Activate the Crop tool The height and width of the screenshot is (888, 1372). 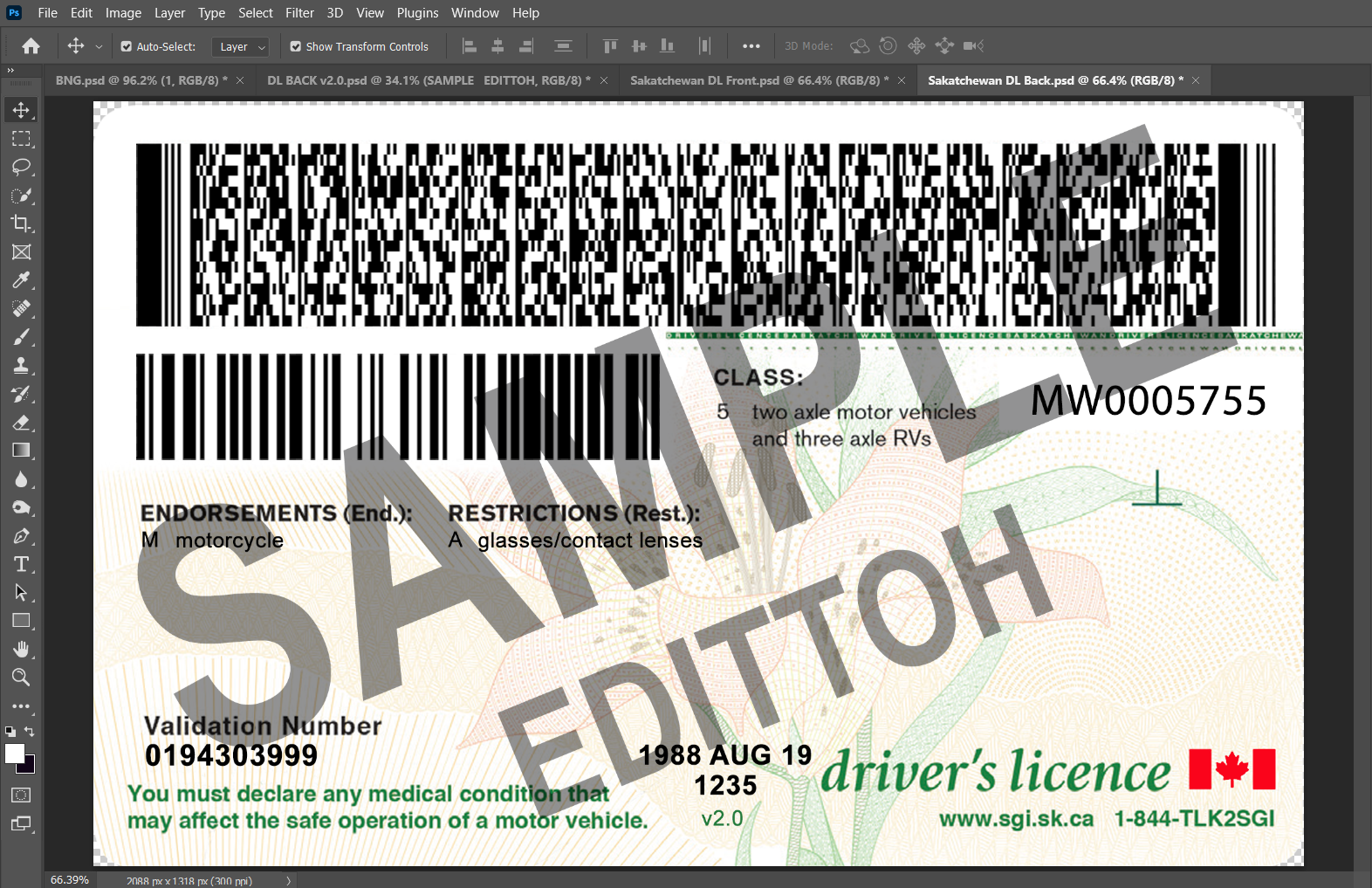point(21,224)
